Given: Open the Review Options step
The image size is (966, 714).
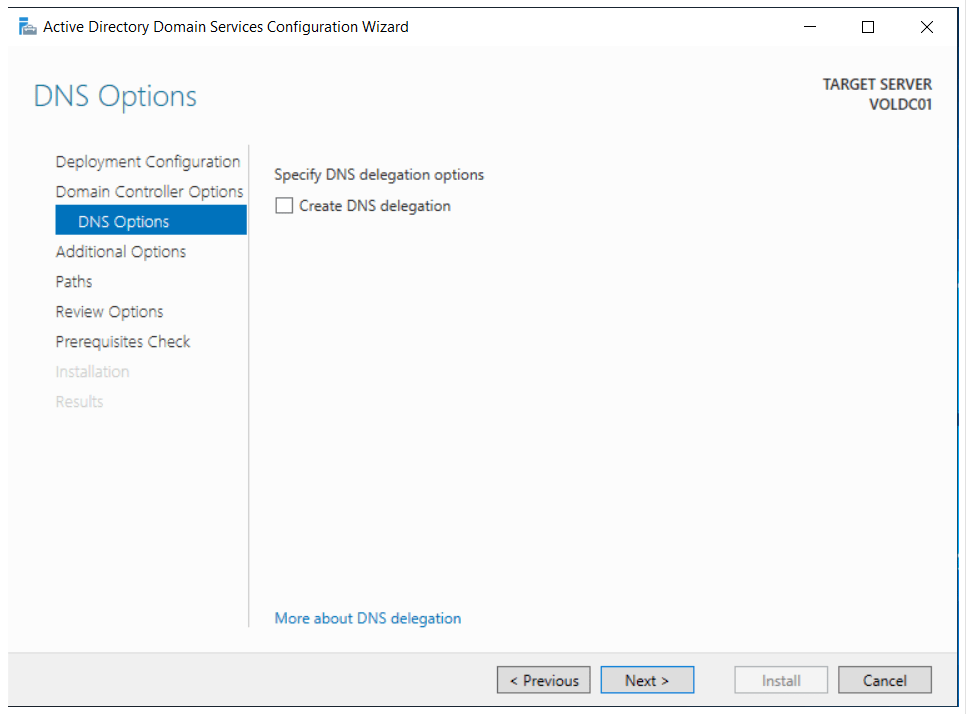Looking at the screenshot, I should (x=109, y=312).
